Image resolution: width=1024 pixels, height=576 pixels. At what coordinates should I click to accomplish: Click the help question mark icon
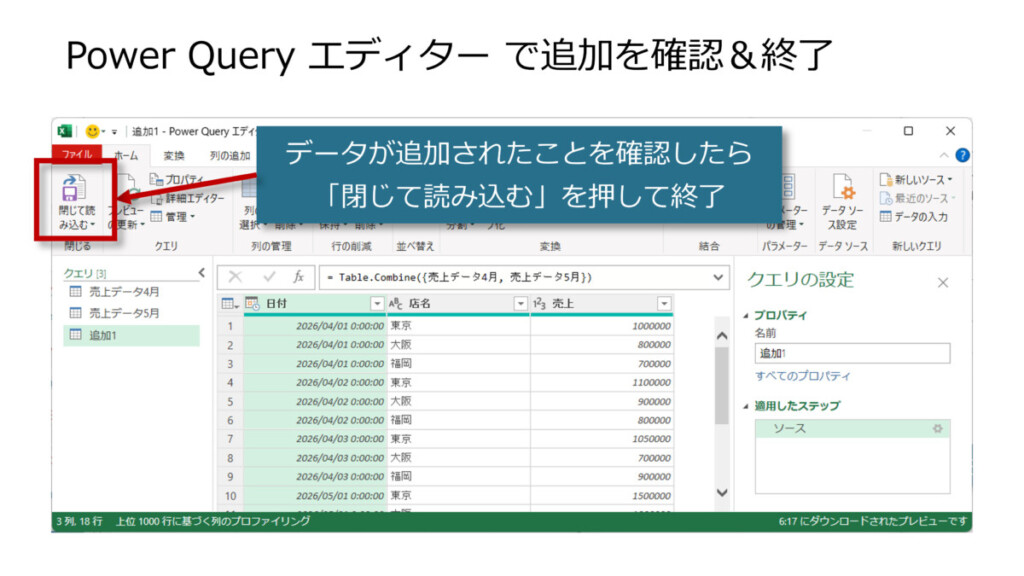(962, 155)
